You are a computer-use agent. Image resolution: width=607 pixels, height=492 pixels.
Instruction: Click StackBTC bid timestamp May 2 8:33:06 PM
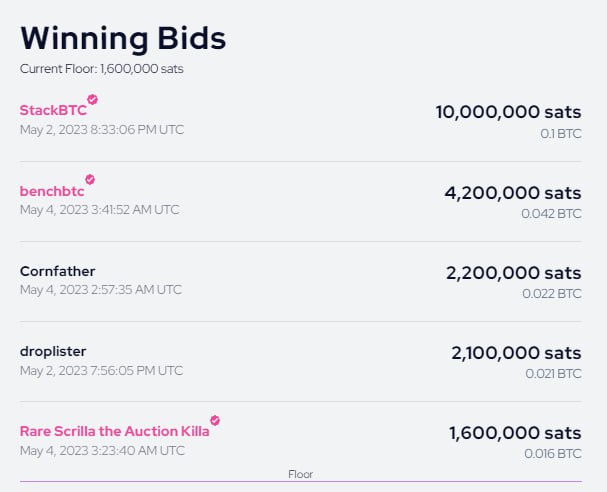click(x=102, y=130)
